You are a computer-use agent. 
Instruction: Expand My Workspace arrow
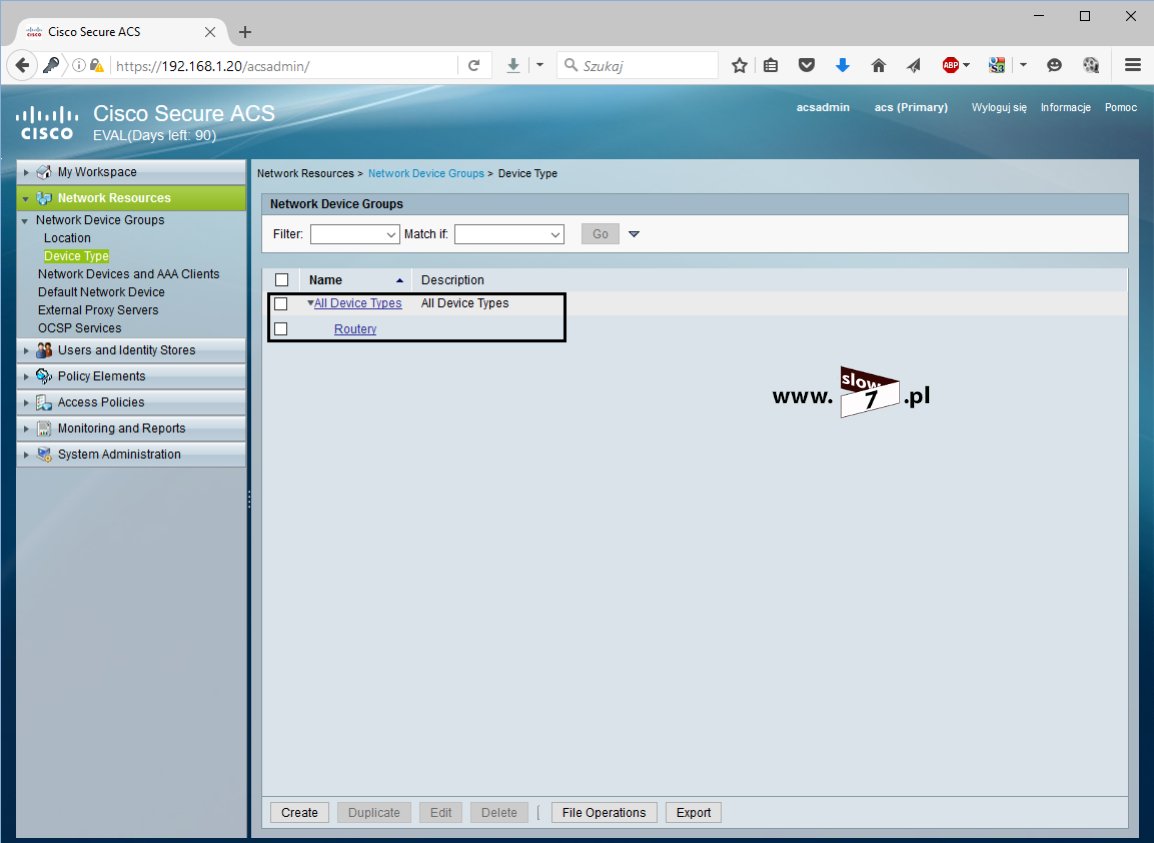coord(26,172)
